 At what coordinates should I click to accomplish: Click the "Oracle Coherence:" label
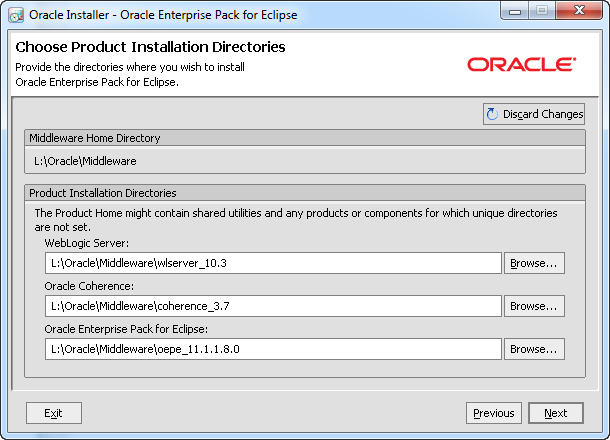[89, 286]
